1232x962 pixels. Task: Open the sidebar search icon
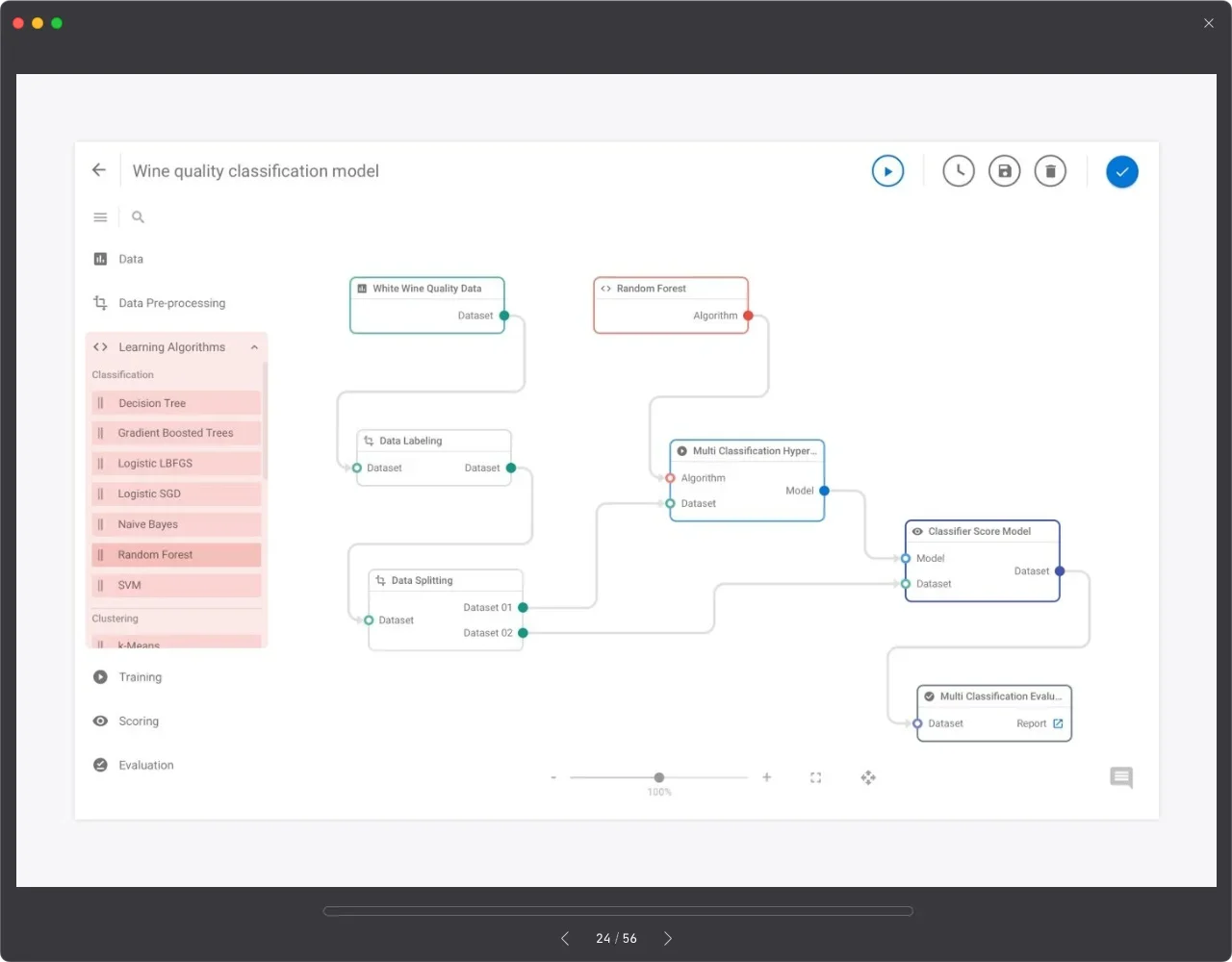tap(138, 217)
